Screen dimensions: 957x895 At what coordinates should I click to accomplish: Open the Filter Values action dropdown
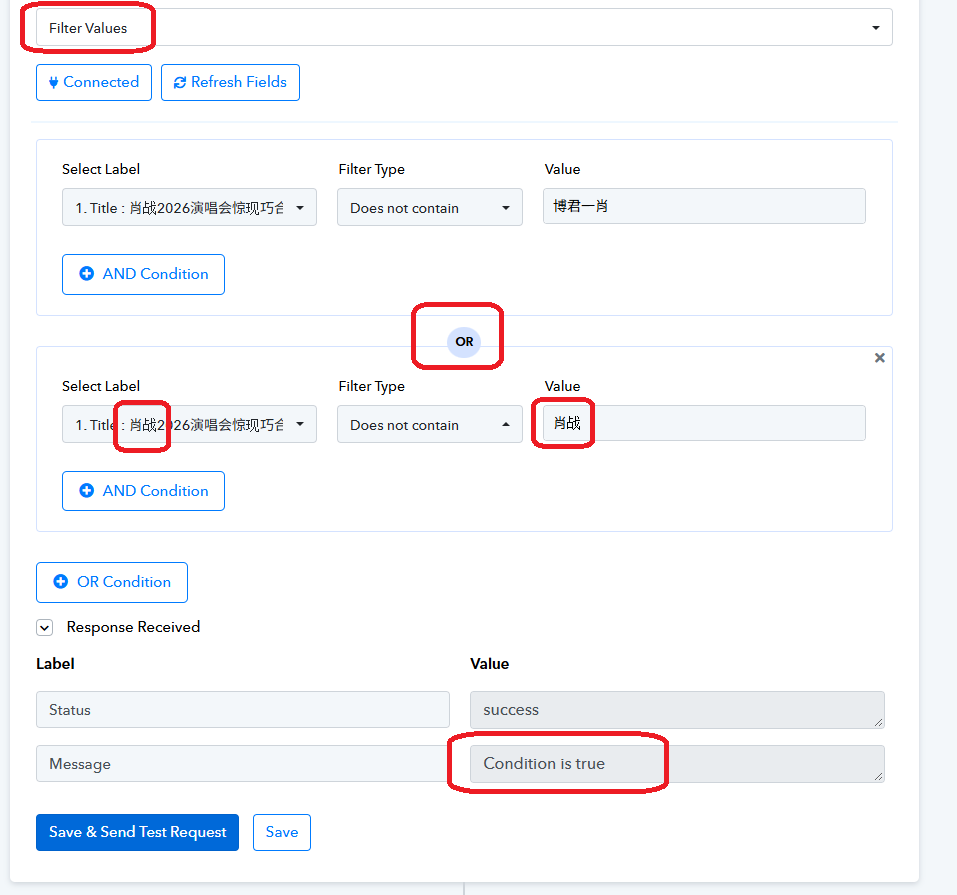tap(464, 27)
